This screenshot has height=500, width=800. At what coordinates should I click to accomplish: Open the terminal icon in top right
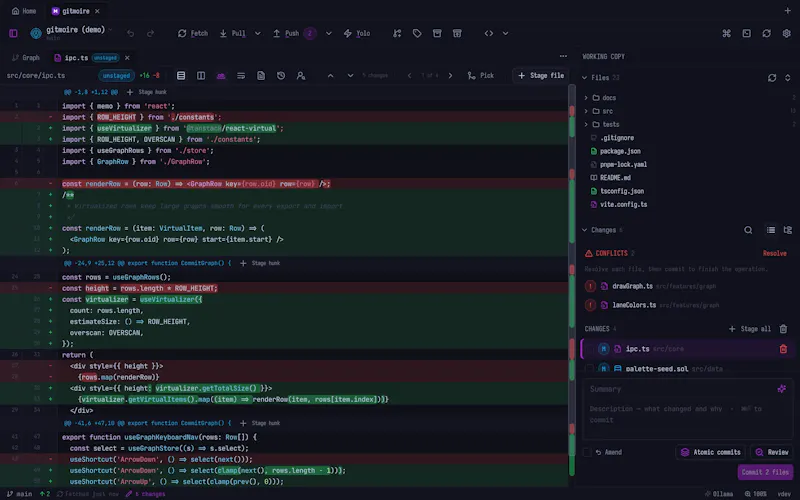pos(746,33)
